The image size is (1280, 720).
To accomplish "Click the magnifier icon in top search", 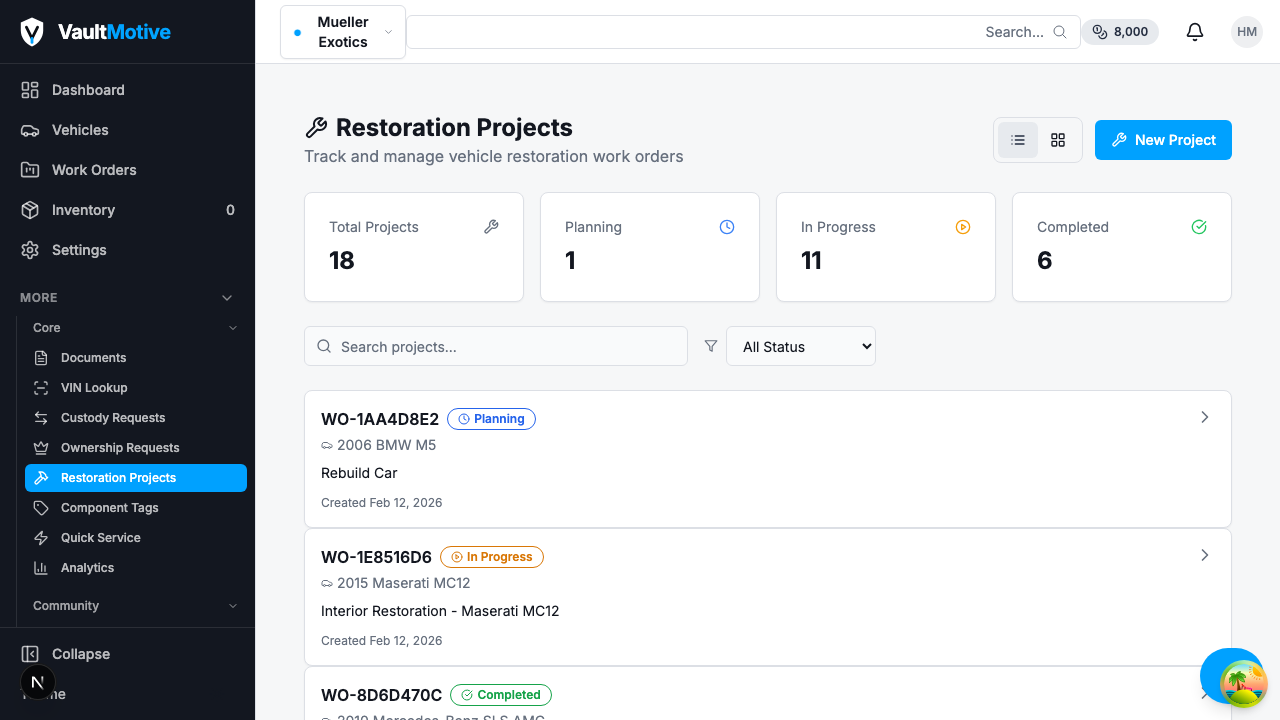I will pos(1060,32).
